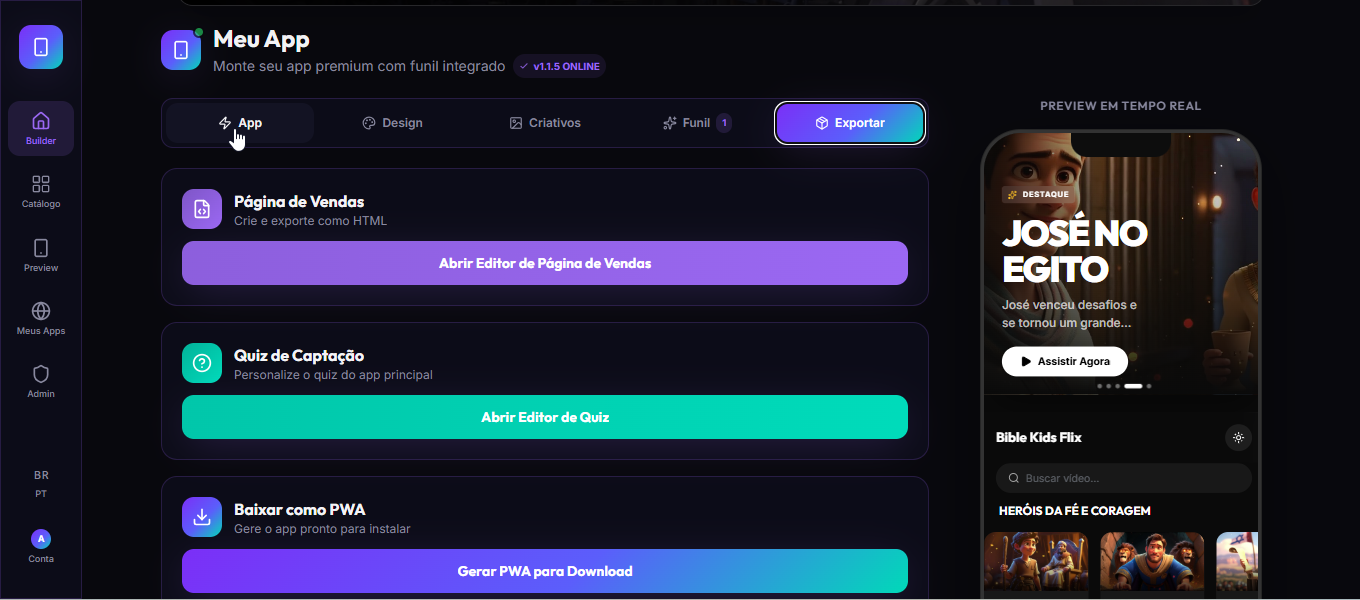Click the Buscar vídeo search field

pos(1124,478)
